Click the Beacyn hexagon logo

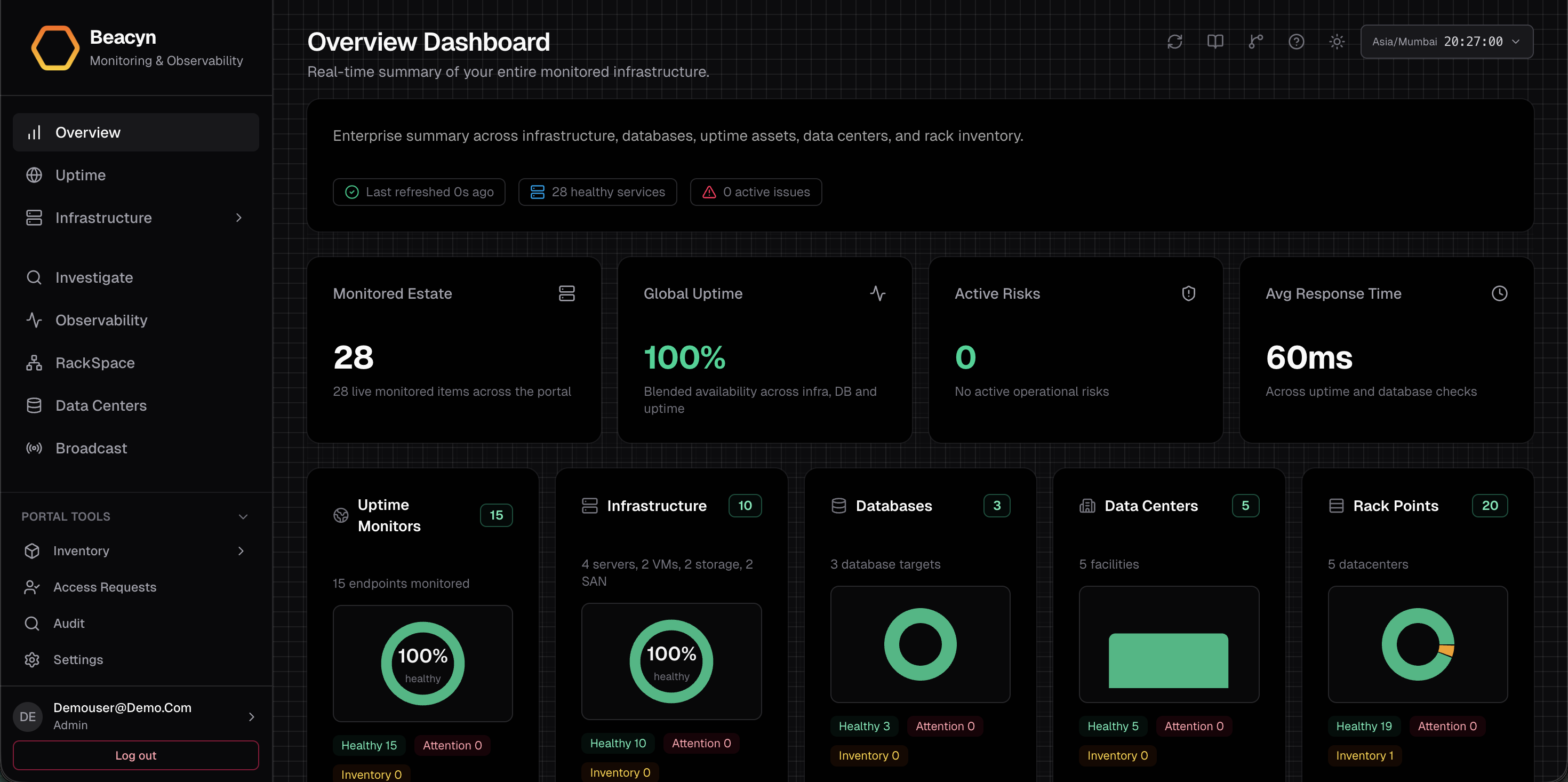click(55, 47)
